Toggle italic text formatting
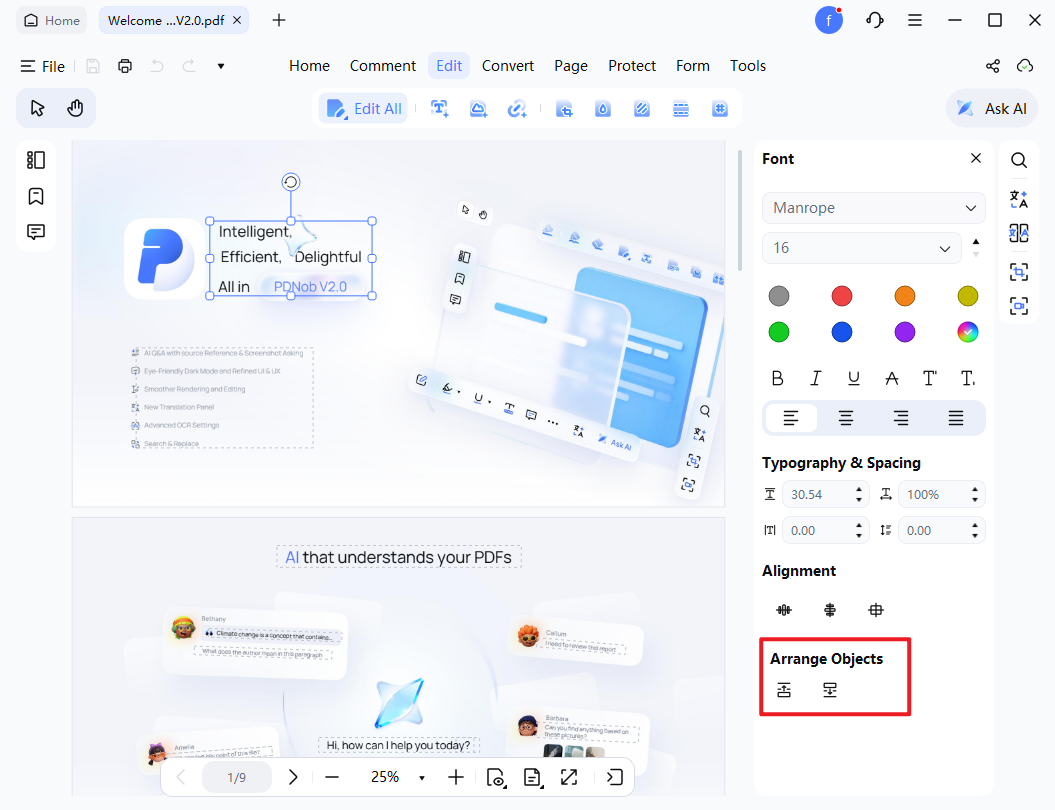 pos(815,379)
